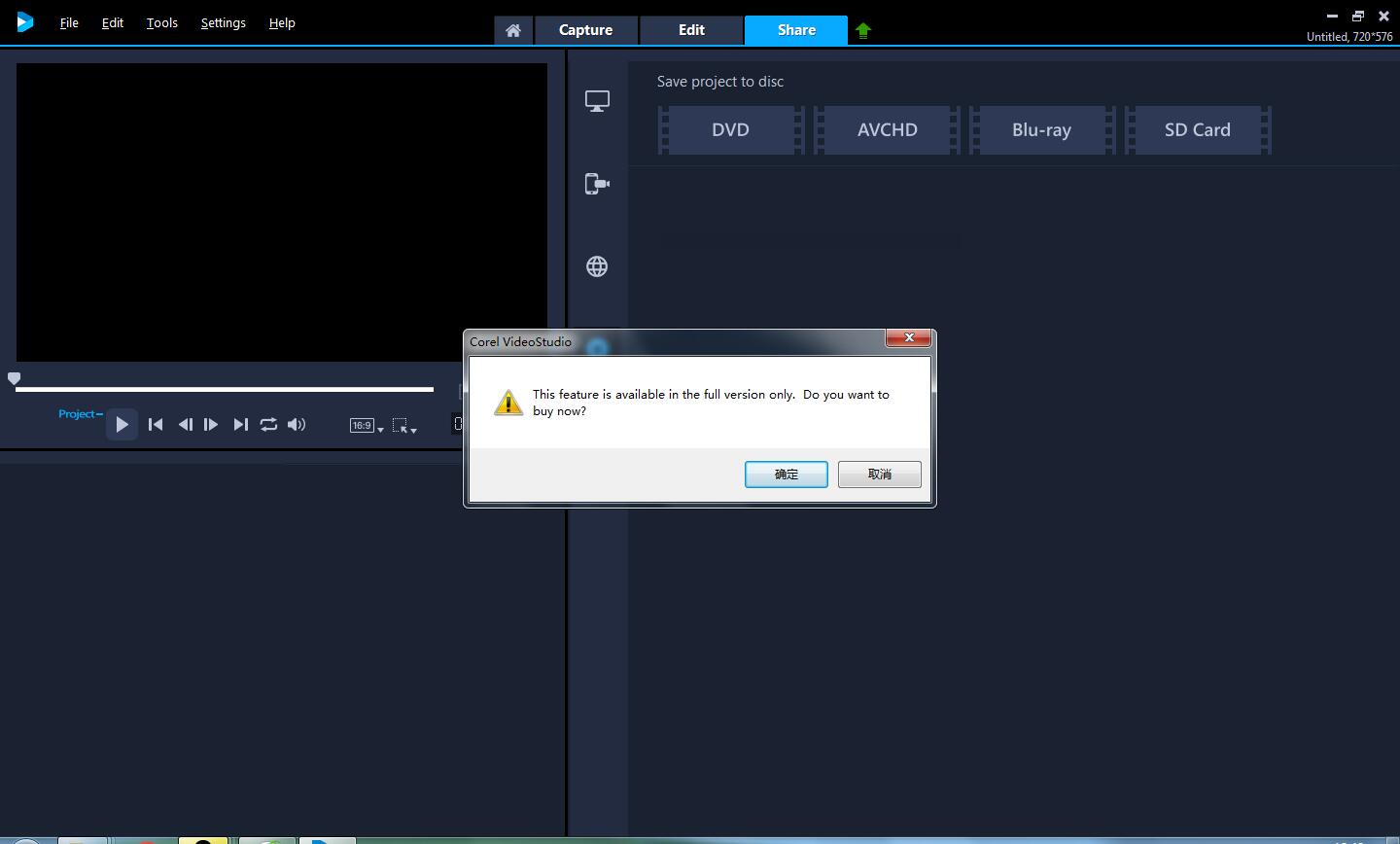Close the Corel VideoStudio dialog
This screenshot has width=1400, height=844.
click(909, 337)
